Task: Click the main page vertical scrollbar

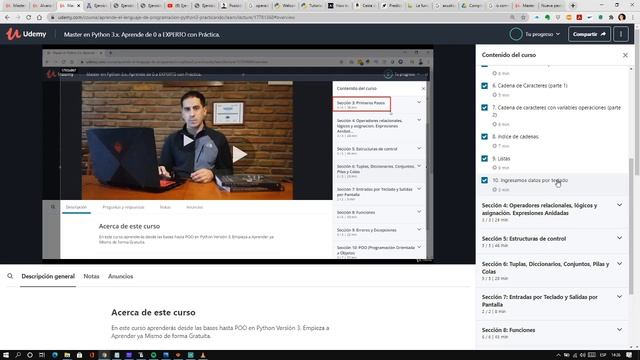Action: pyautogui.click(x=637, y=102)
